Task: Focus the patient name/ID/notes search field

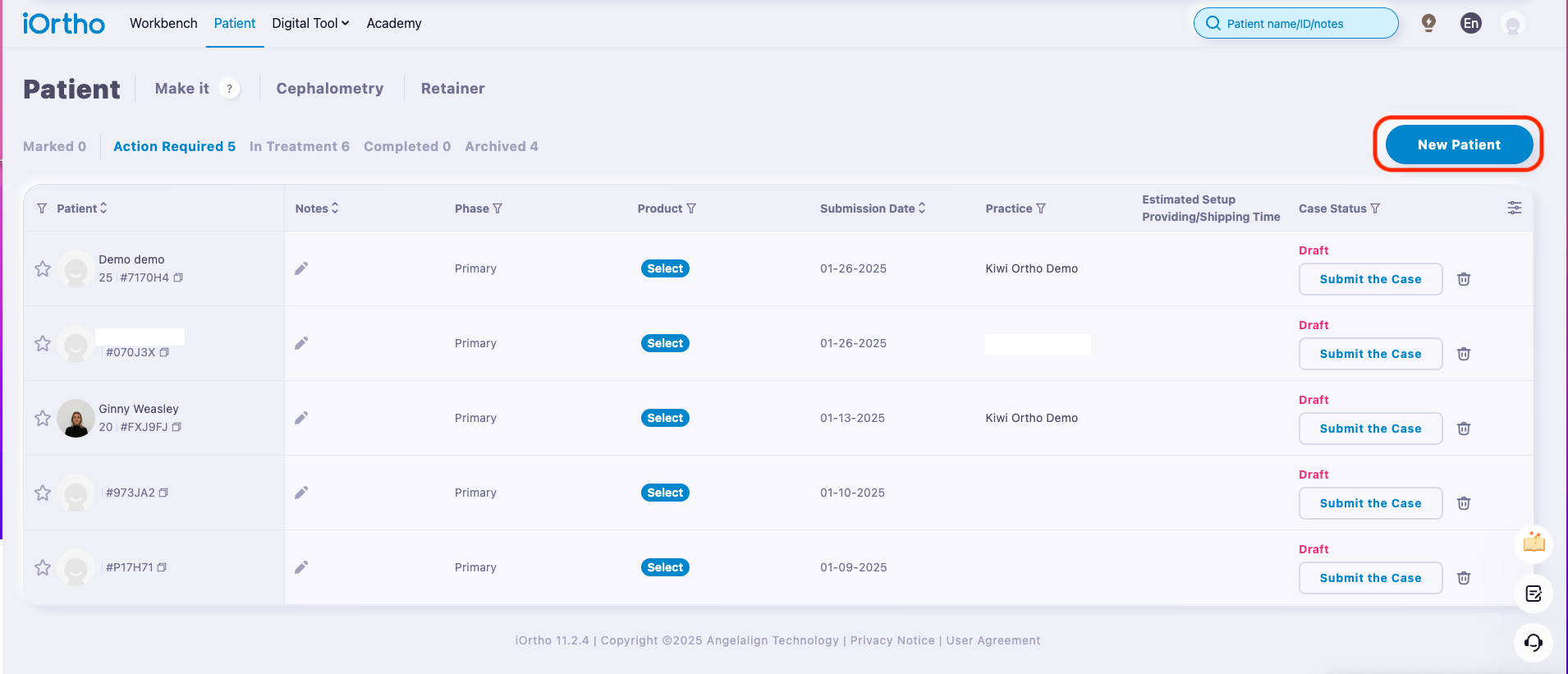Action: pos(1295,23)
